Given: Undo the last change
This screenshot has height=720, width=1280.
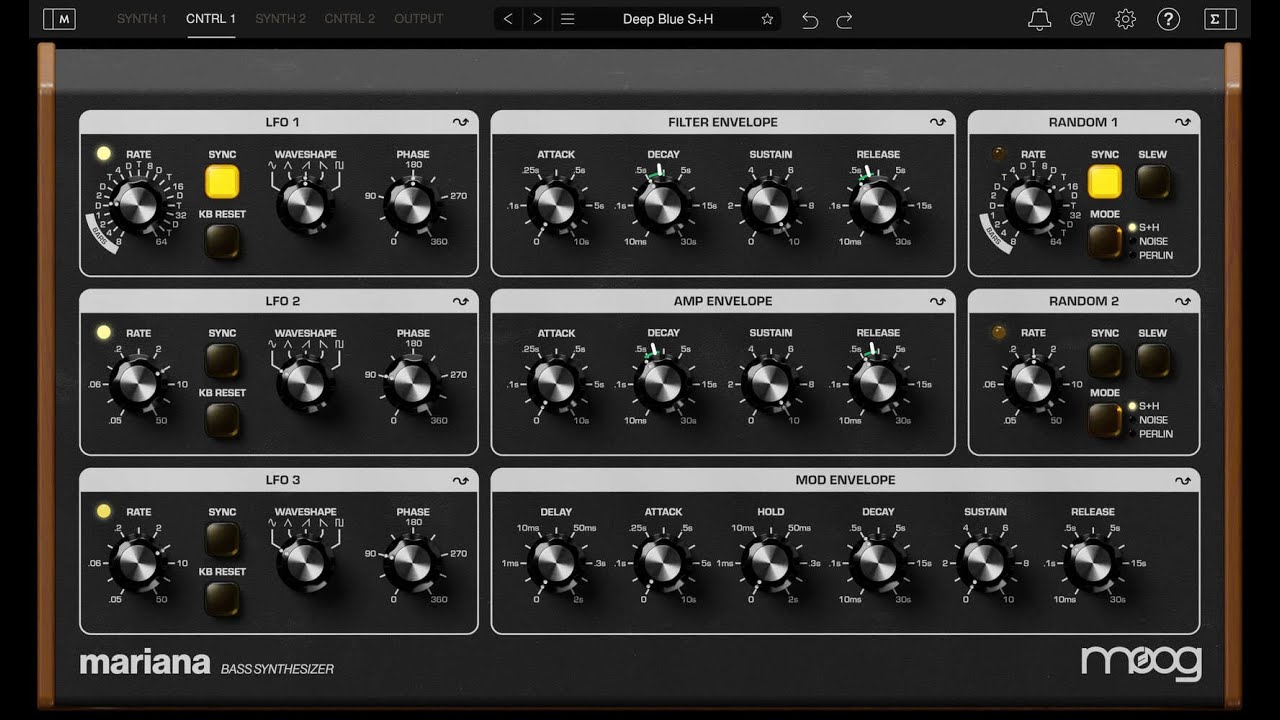Looking at the screenshot, I should click(810, 20).
